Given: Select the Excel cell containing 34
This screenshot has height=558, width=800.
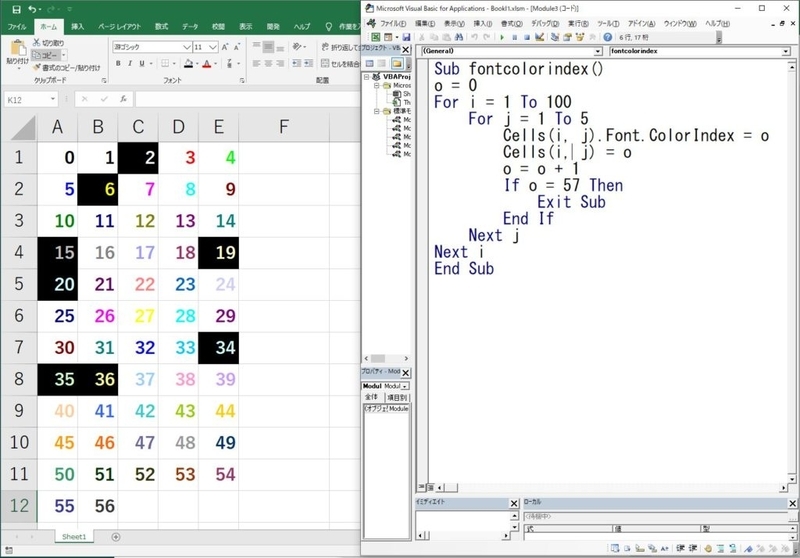Looking at the screenshot, I should (218, 348).
